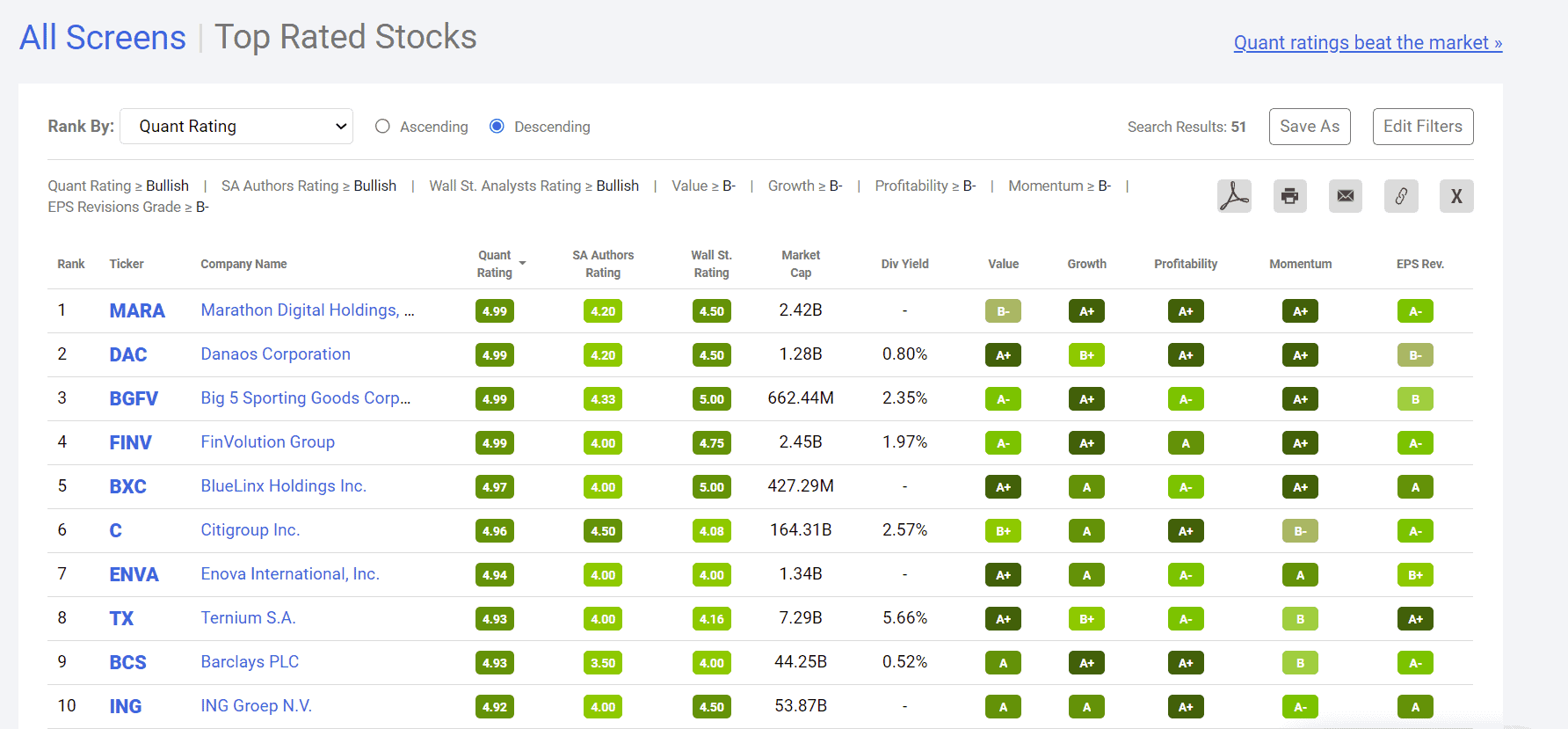This screenshot has width=1568, height=729.
Task: Sort by Value grade column
Action: (1003, 264)
